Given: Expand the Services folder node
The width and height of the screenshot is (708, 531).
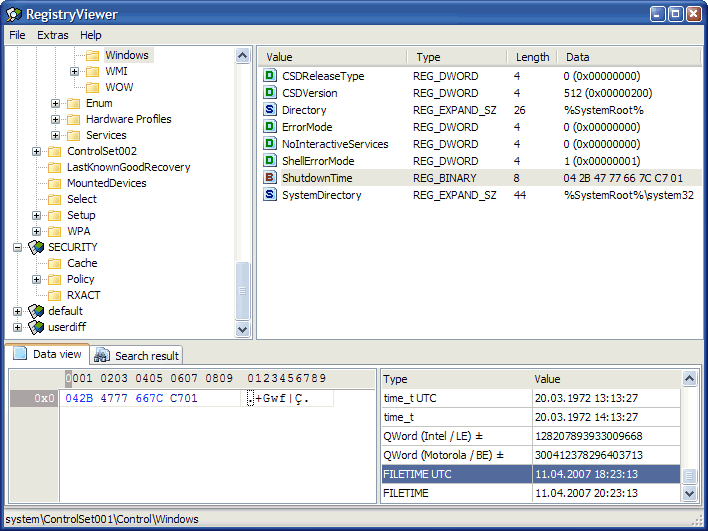Looking at the screenshot, I should [56, 135].
